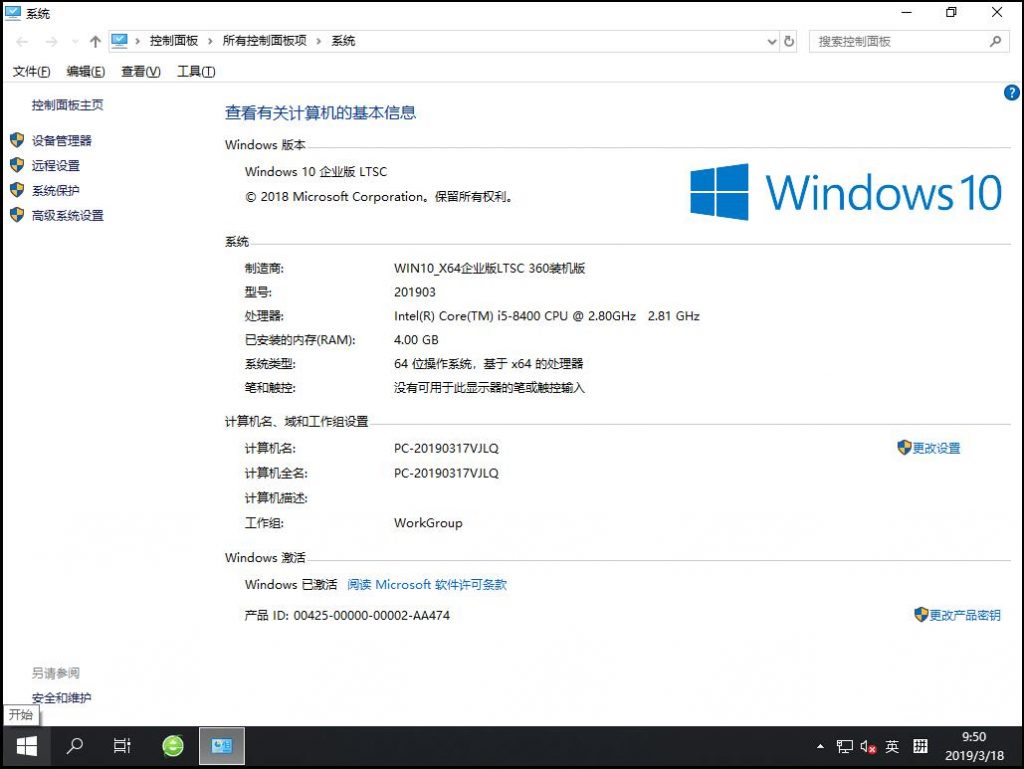The height and width of the screenshot is (769, 1024).
Task: Open 控制面板 breadcrumb in address bar
Action: pyautogui.click(x=174, y=41)
